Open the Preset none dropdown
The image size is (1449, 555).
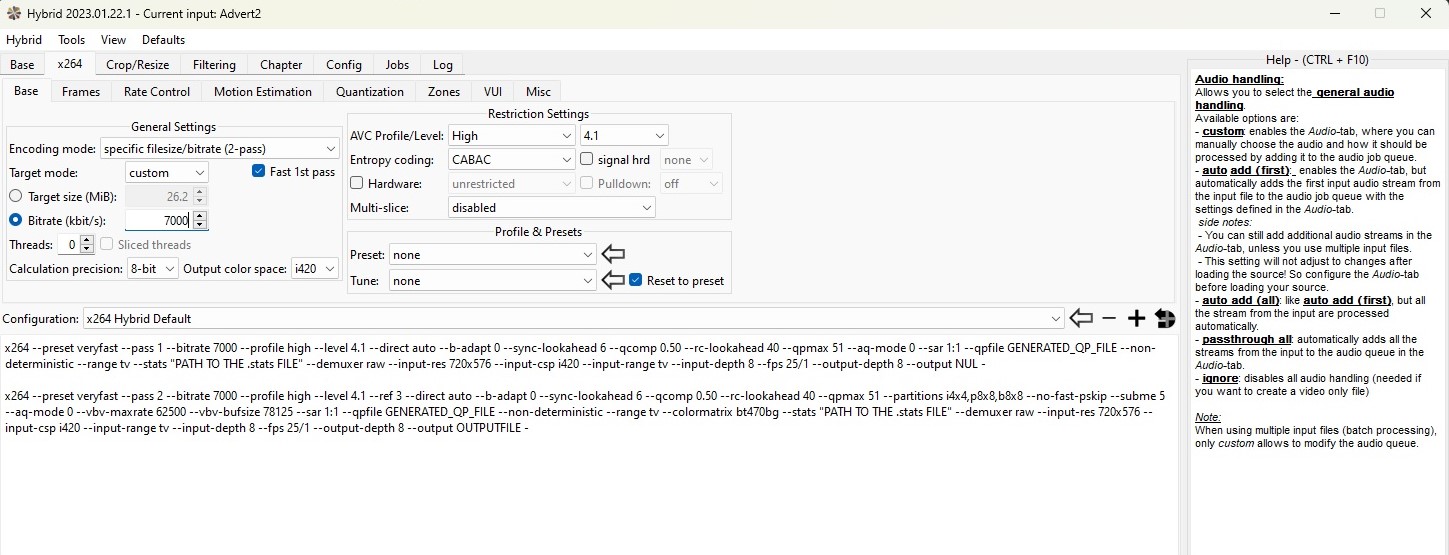tap(493, 255)
